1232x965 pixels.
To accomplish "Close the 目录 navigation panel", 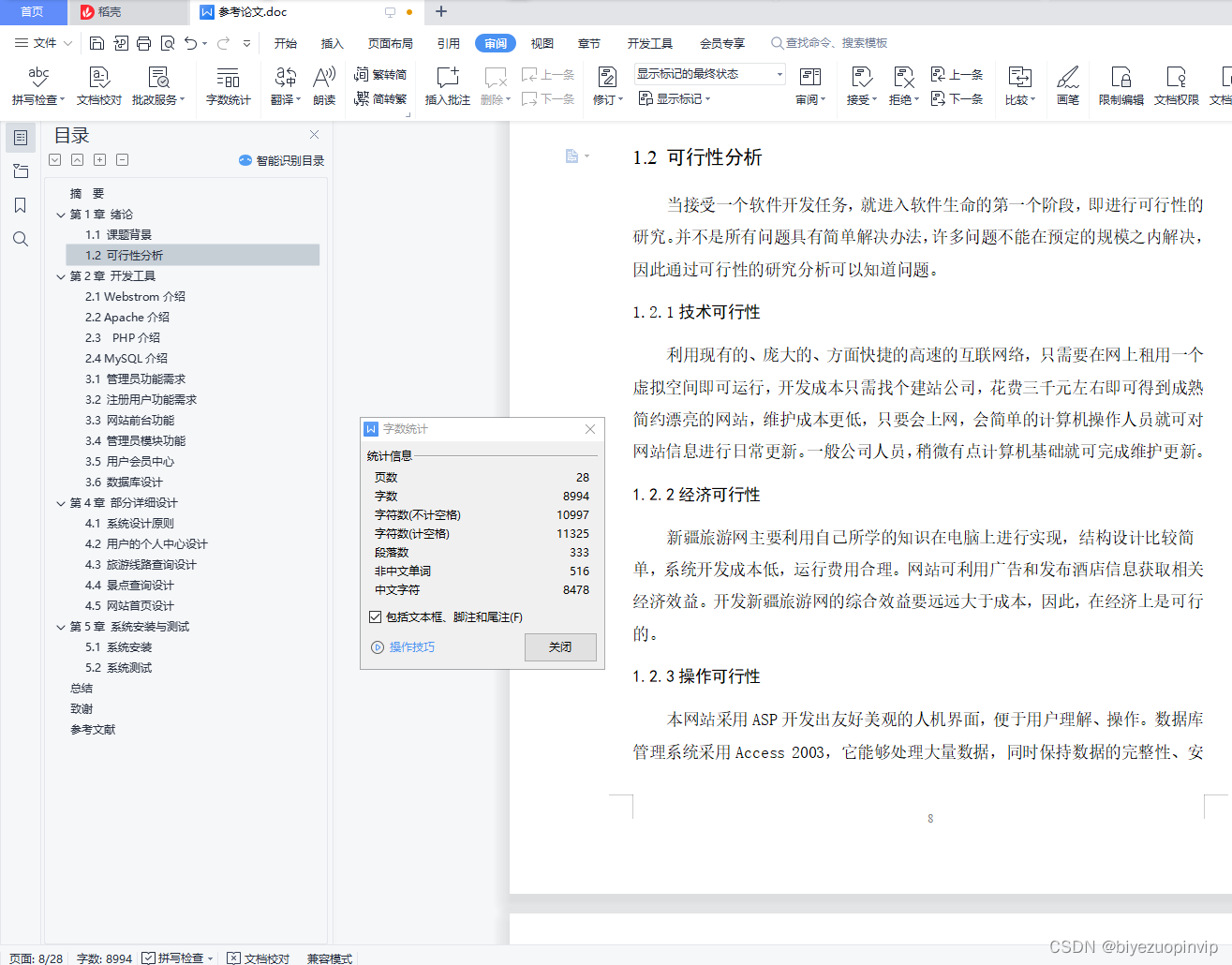I will click(315, 135).
